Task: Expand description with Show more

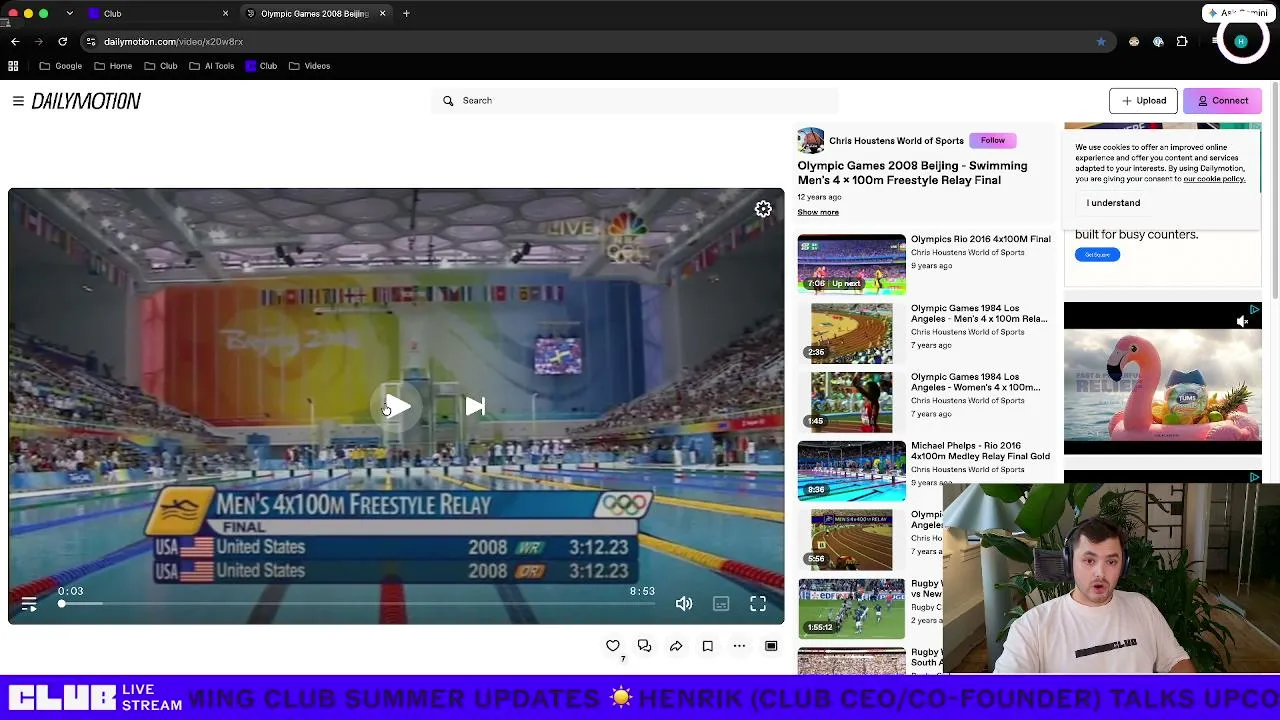Action: tap(818, 212)
